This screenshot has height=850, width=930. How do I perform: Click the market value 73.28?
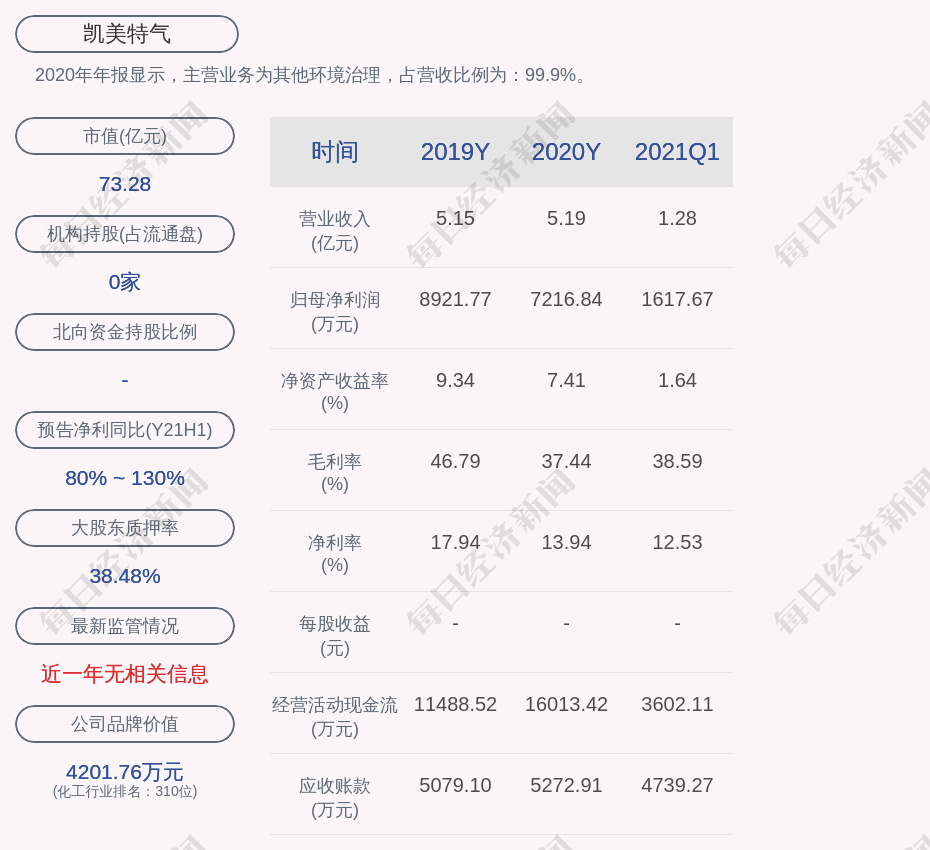125,184
